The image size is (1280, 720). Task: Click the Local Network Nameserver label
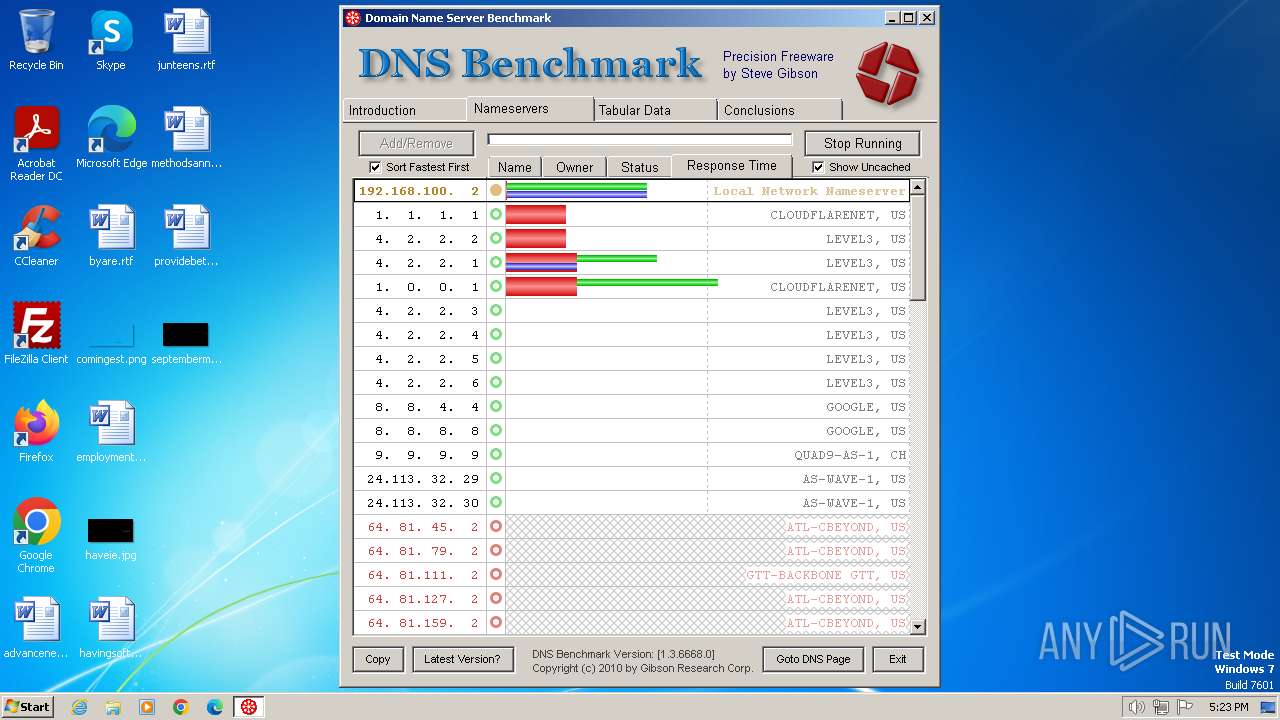pyautogui.click(x=809, y=191)
